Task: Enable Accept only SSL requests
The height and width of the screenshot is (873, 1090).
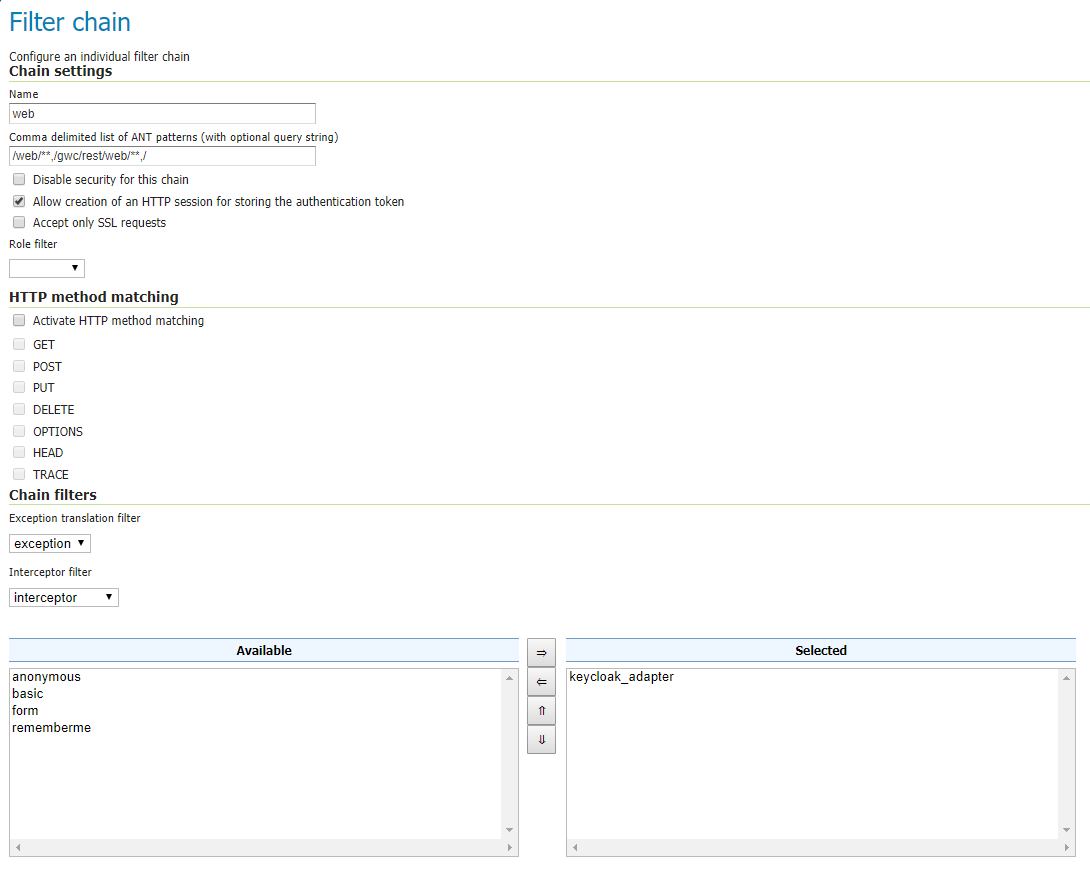Action: (18, 221)
